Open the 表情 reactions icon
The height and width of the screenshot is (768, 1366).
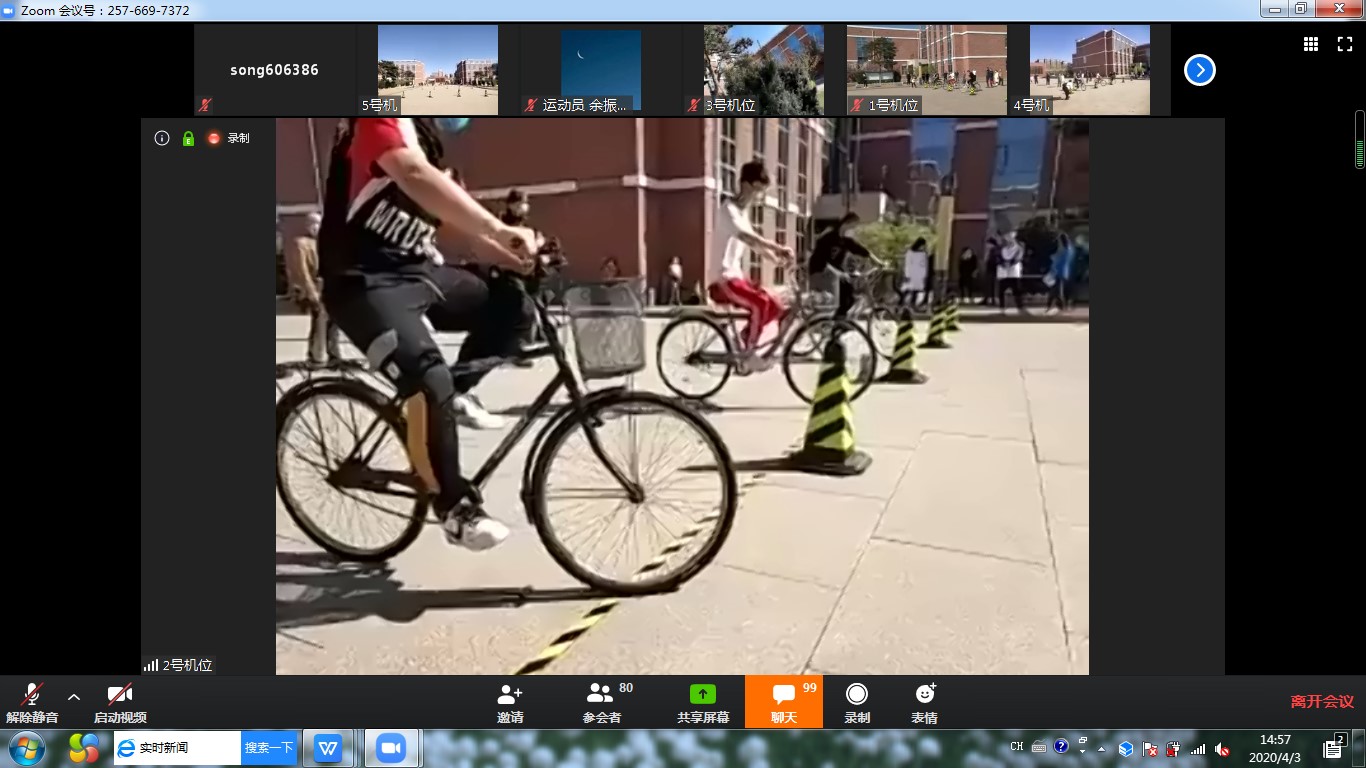pyautogui.click(x=924, y=702)
